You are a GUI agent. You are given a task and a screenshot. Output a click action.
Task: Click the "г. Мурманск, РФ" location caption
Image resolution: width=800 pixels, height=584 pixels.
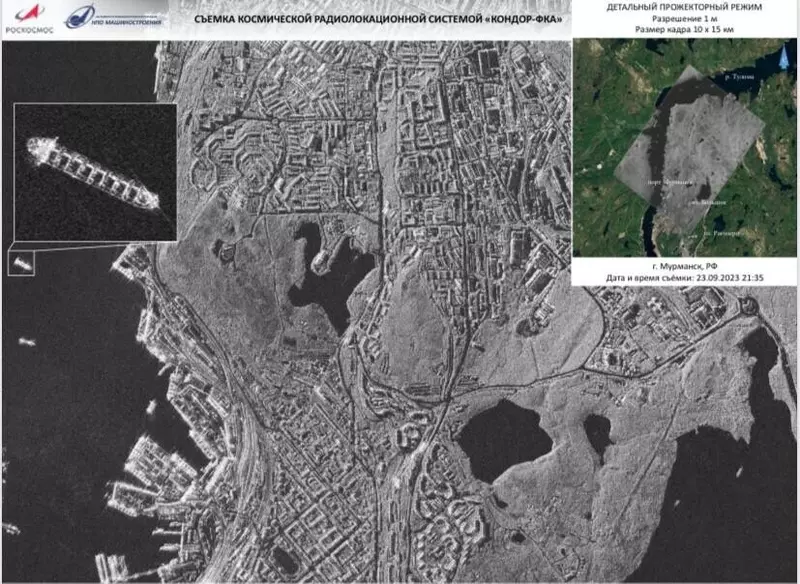[684, 267]
